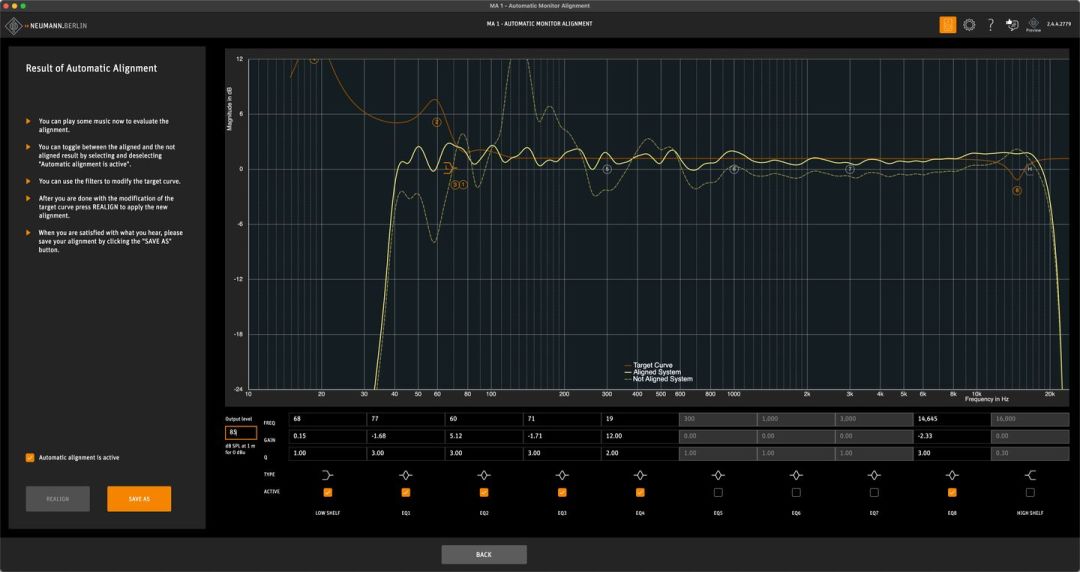Image resolution: width=1080 pixels, height=572 pixels.
Task: Select the EQ6 peak filter type icon
Action: (x=796, y=475)
